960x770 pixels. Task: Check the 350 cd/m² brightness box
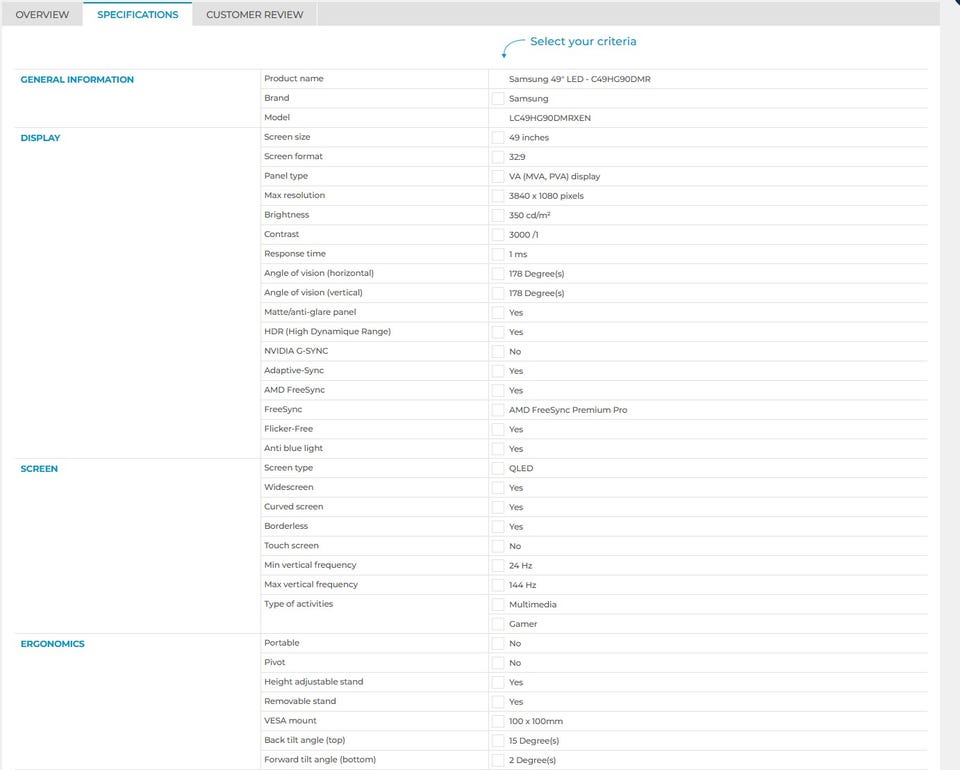click(498, 215)
